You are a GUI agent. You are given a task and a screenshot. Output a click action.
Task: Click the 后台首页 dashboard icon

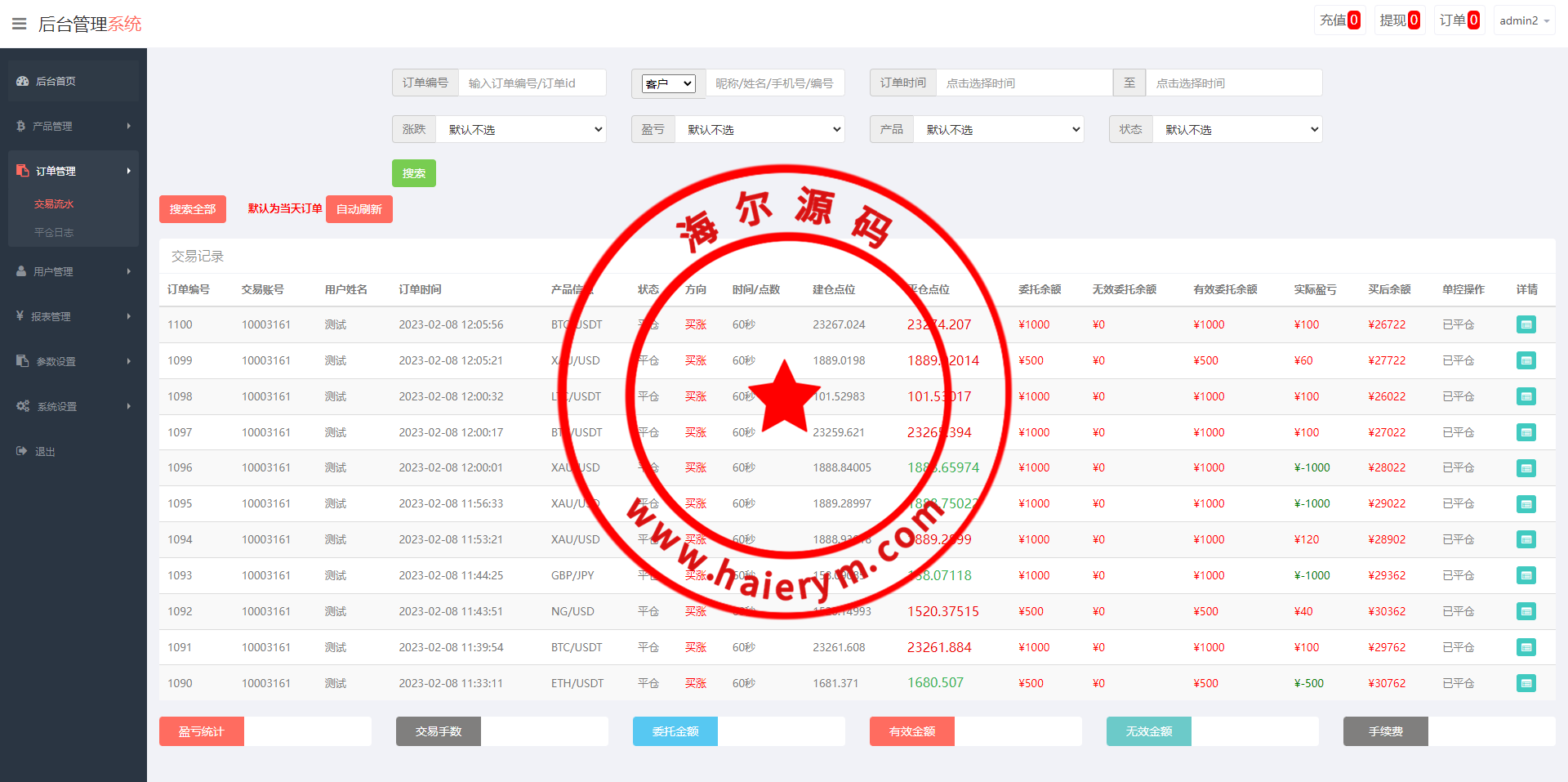[x=23, y=81]
